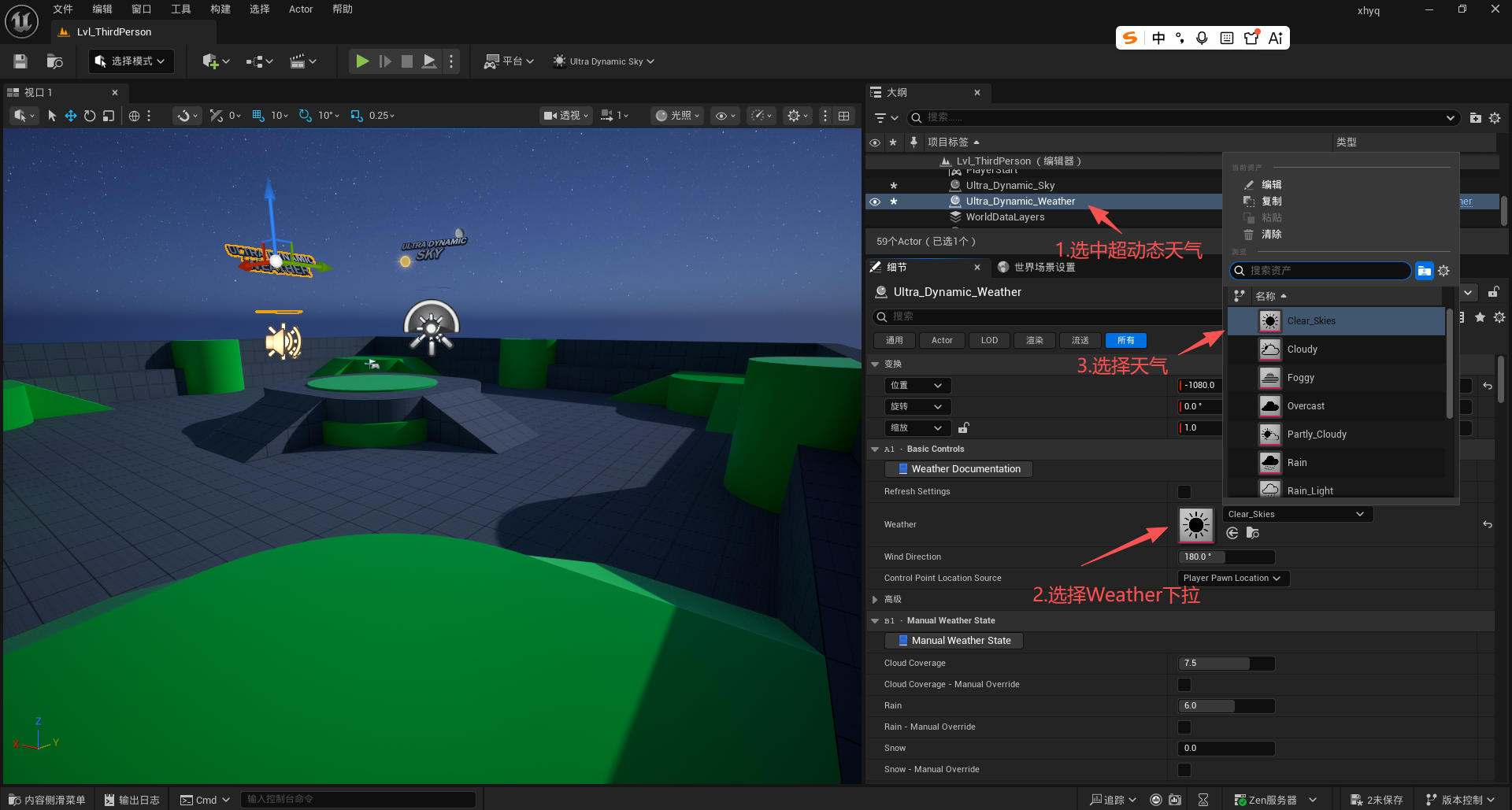The image size is (1512, 810).
Task: Open the 构建 build menu
Action: point(220,9)
